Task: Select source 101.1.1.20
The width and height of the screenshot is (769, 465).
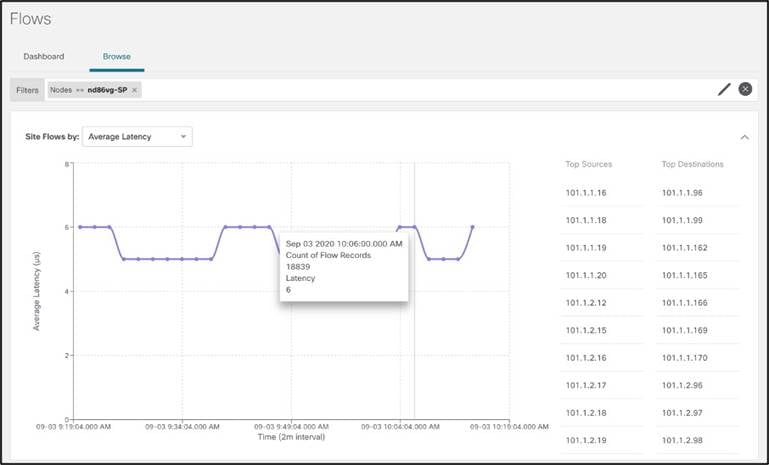Action: [586, 275]
